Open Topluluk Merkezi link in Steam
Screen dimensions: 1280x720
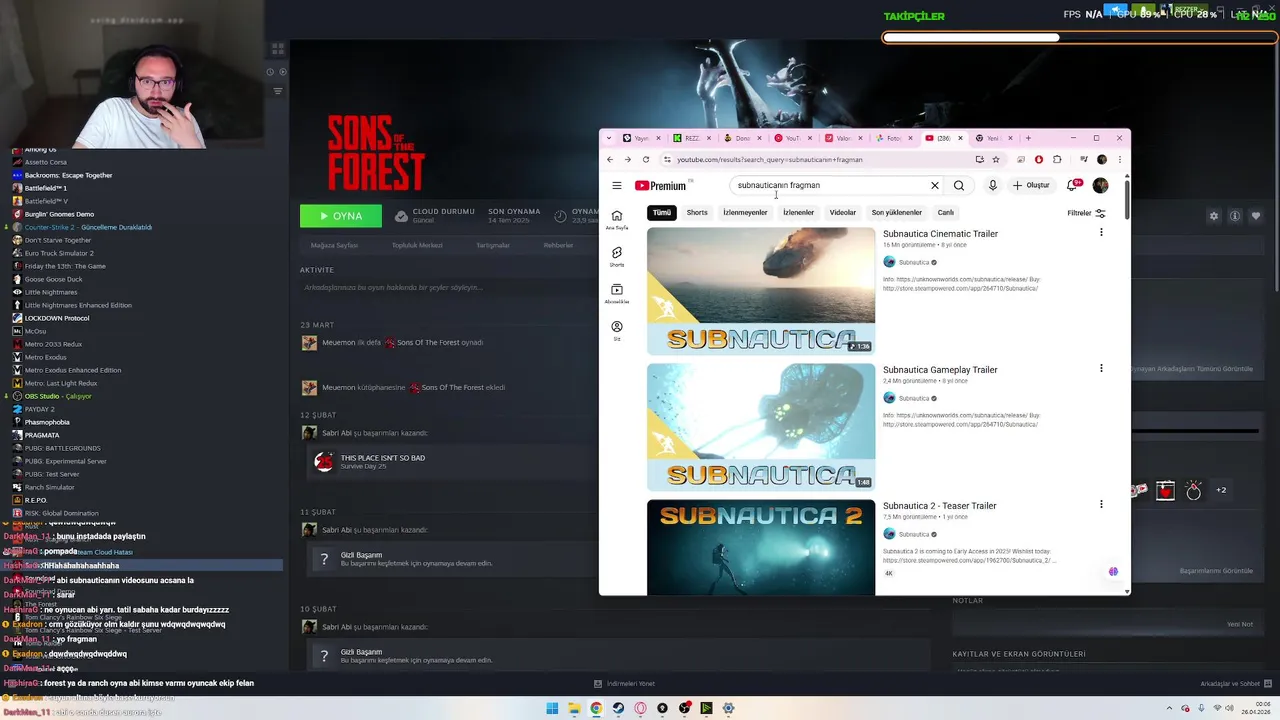pos(417,245)
